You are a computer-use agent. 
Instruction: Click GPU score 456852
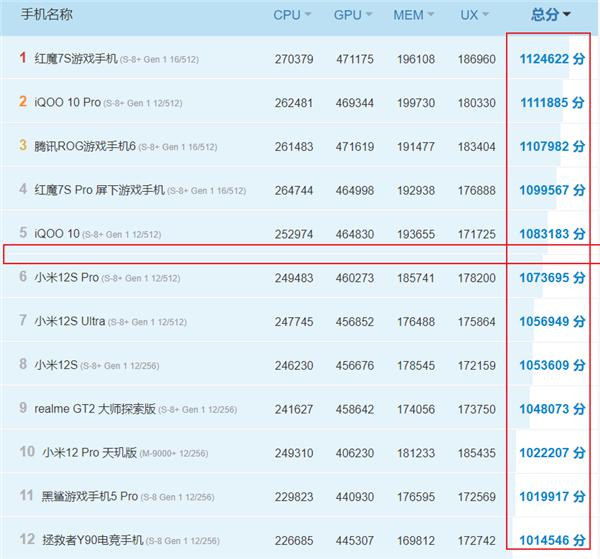coord(355,321)
